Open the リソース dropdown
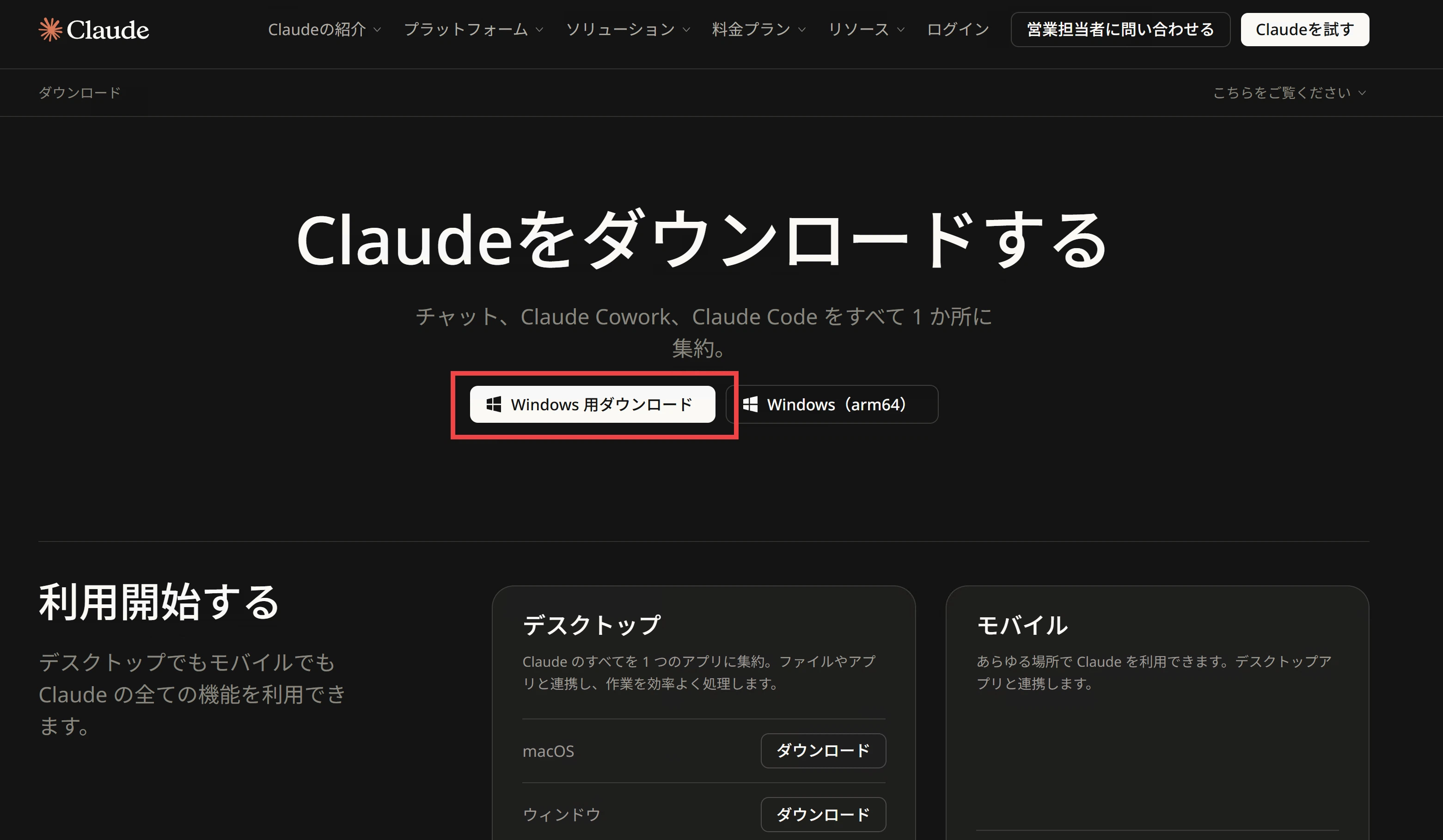The width and height of the screenshot is (1443, 840). click(866, 29)
